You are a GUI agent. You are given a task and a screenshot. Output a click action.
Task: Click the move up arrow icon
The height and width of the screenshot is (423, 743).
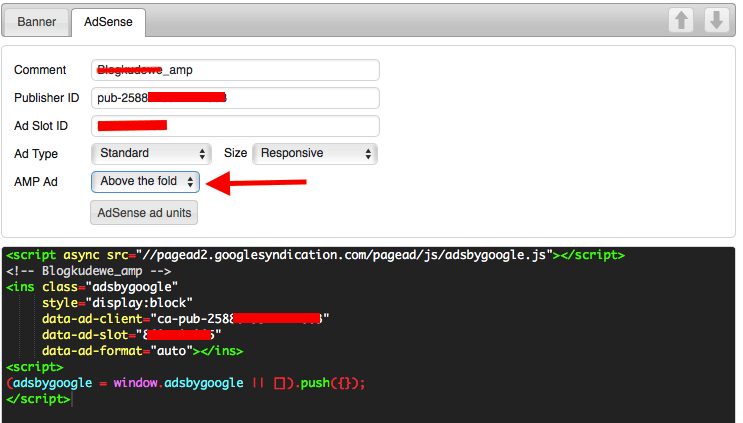coord(681,20)
